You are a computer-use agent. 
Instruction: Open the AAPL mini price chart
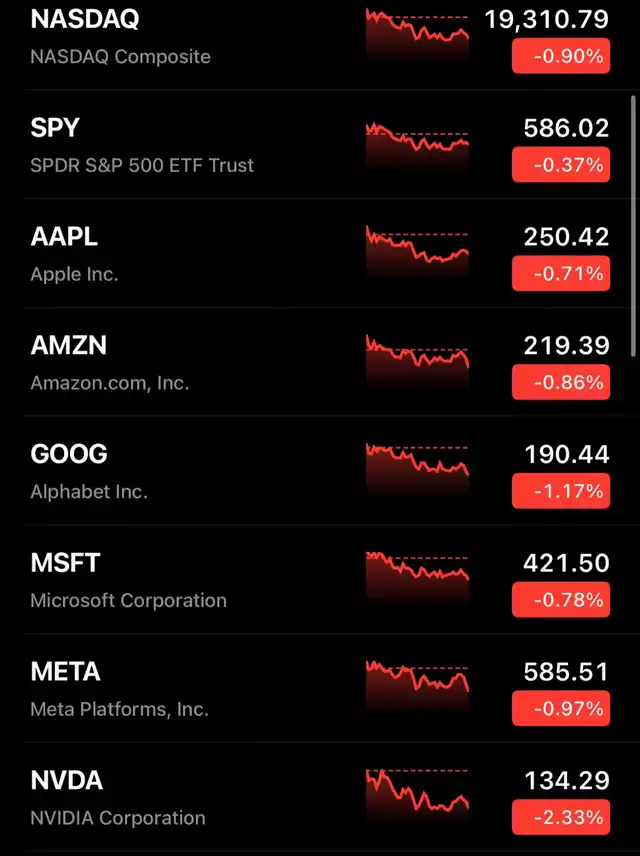coord(417,254)
